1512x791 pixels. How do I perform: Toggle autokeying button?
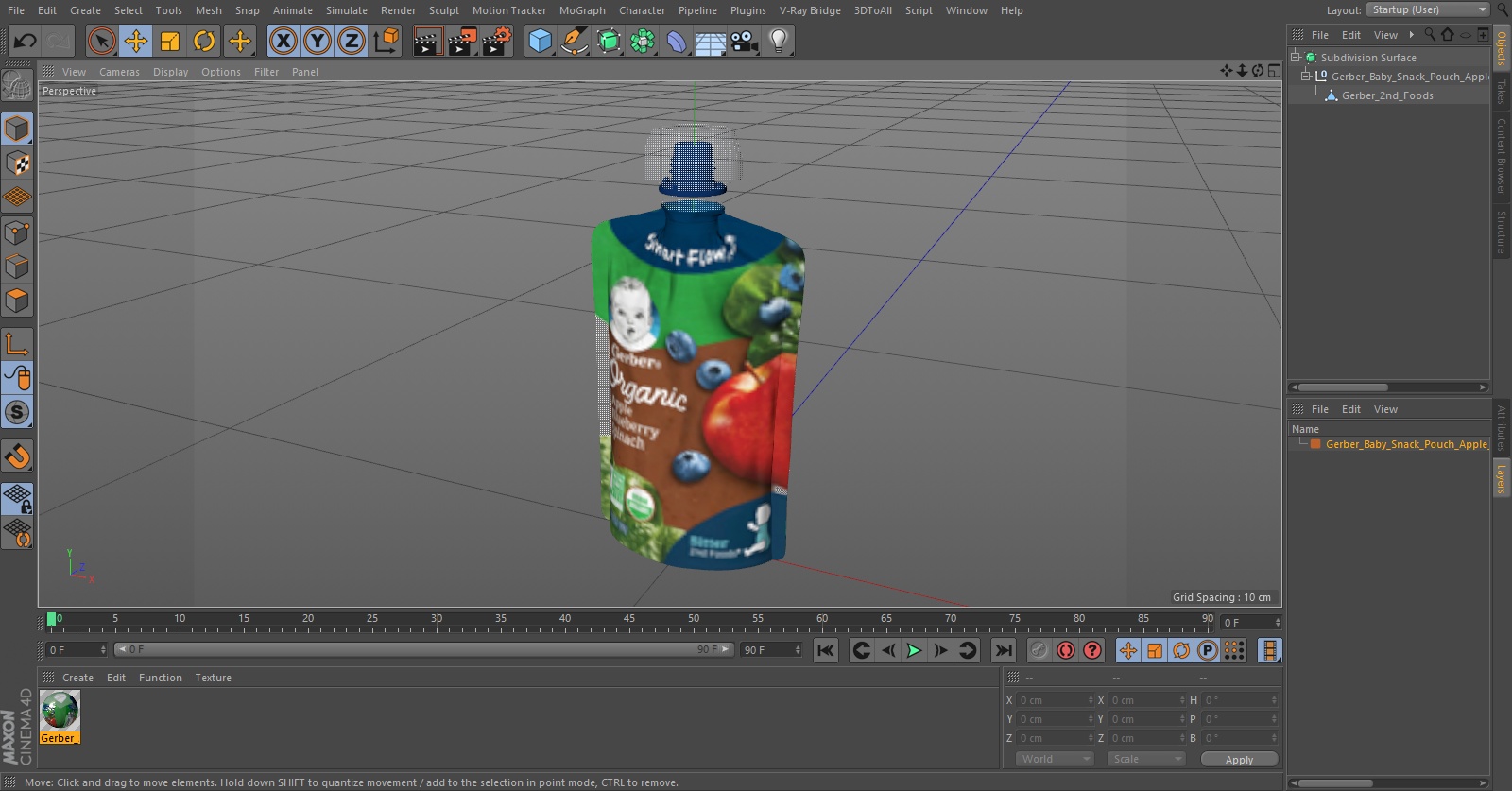(1066, 650)
